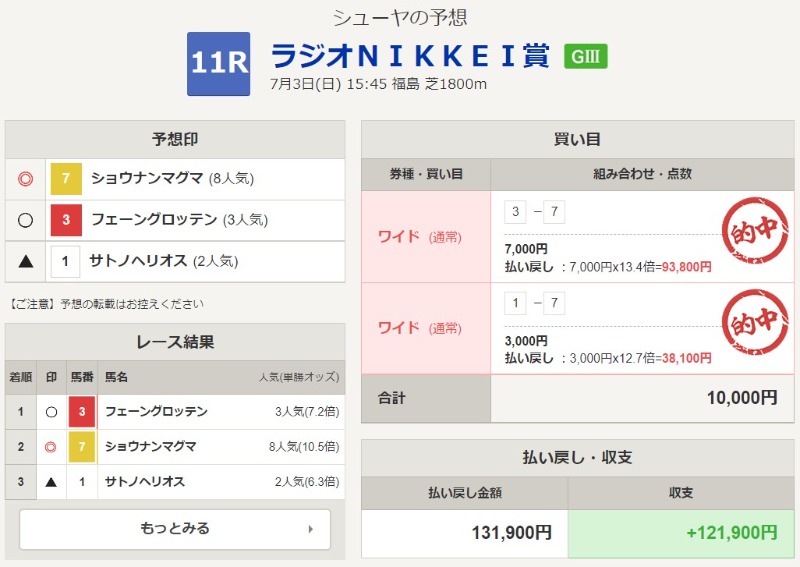Click the 馬番 column header

tap(82, 377)
